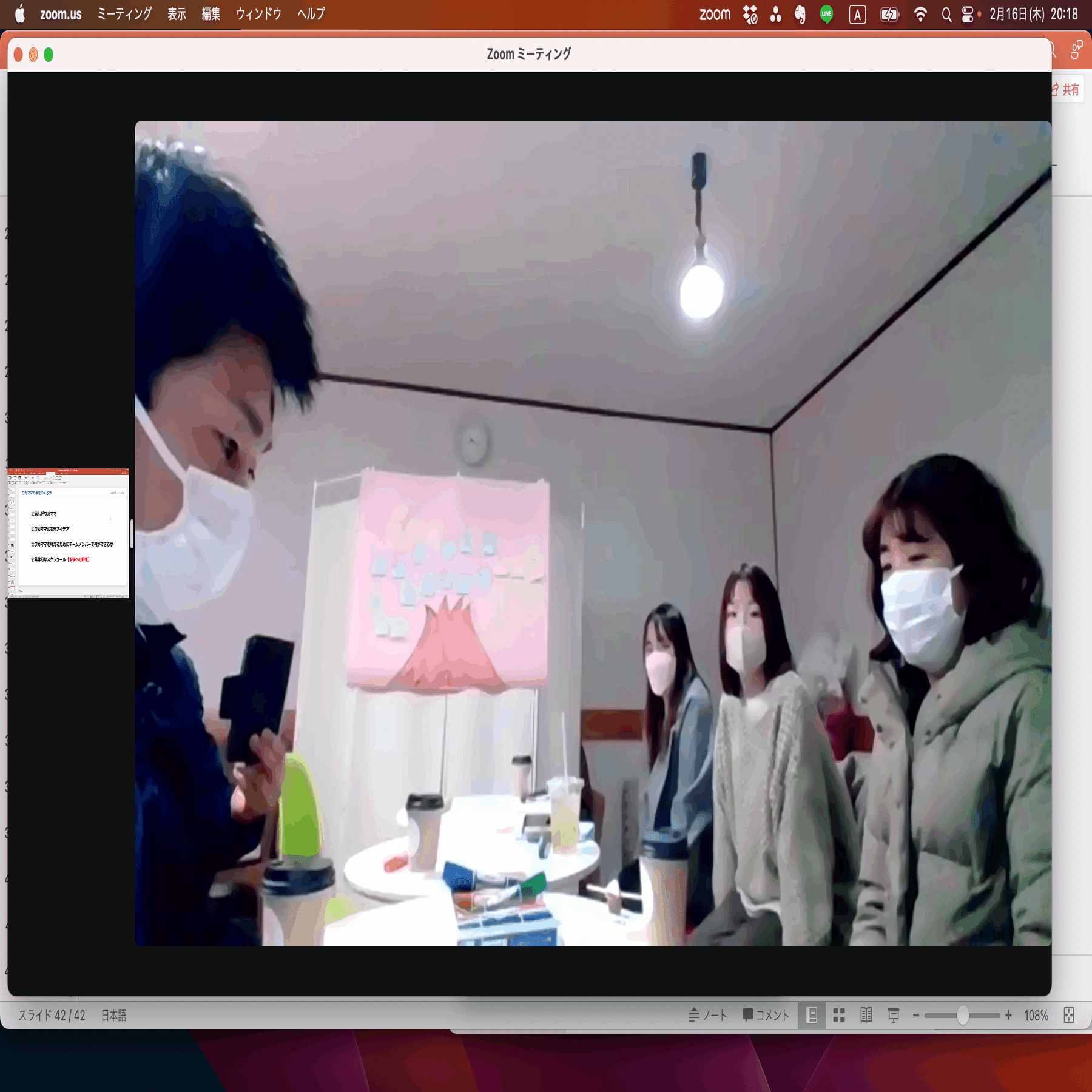Zoom out with the minus button
Screen dimensions: 1092x1092
click(916, 1015)
